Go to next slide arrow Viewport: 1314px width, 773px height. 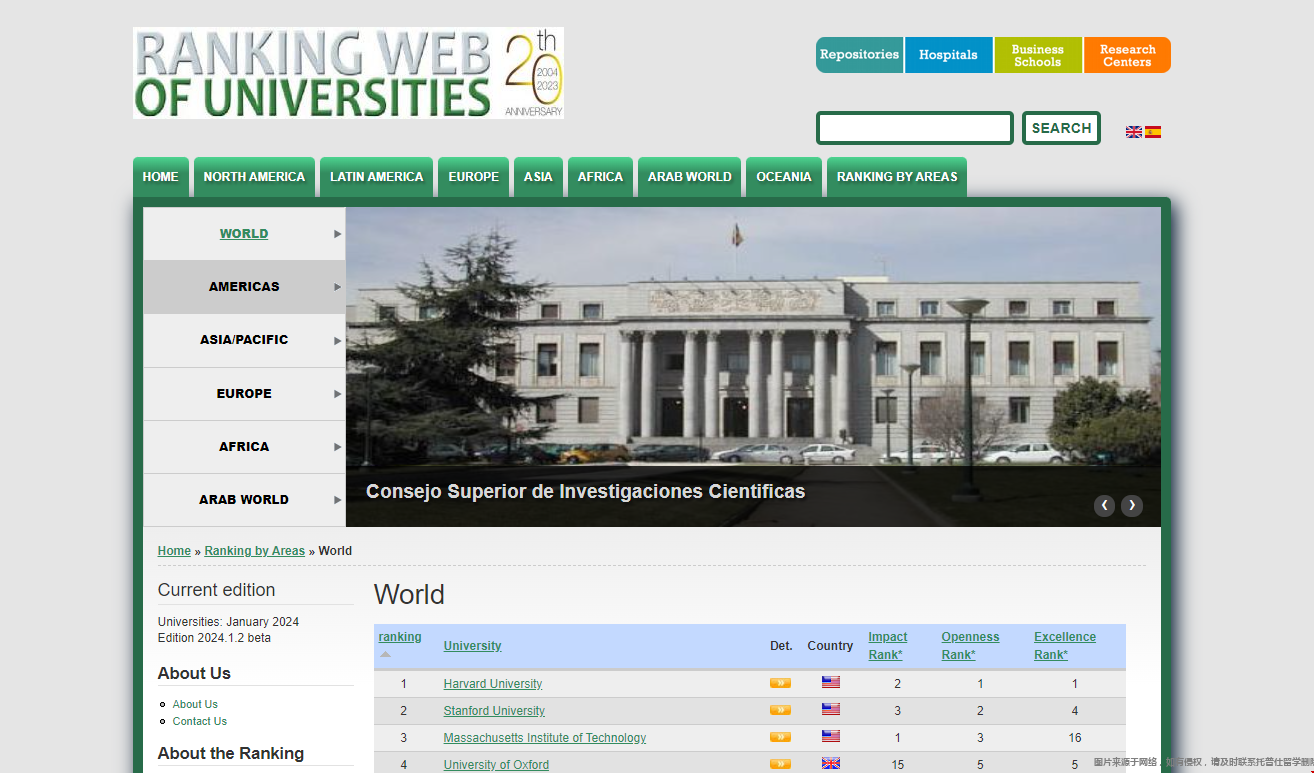[1132, 505]
